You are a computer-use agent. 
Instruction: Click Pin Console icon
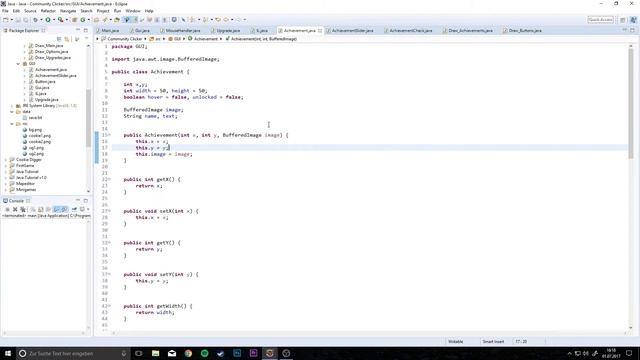click(74, 209)
